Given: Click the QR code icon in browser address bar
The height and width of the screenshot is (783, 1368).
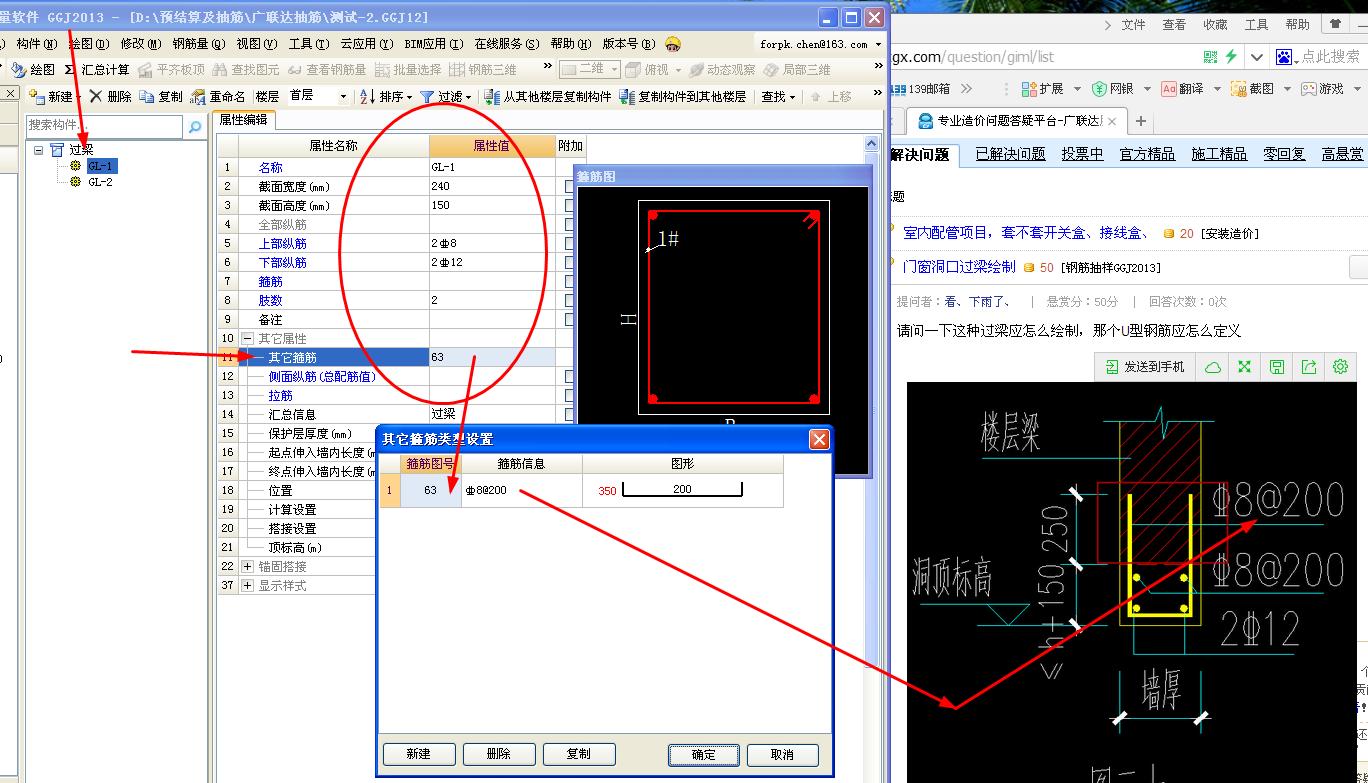Looking at the screenshot, I should (x=1211, y=57).
